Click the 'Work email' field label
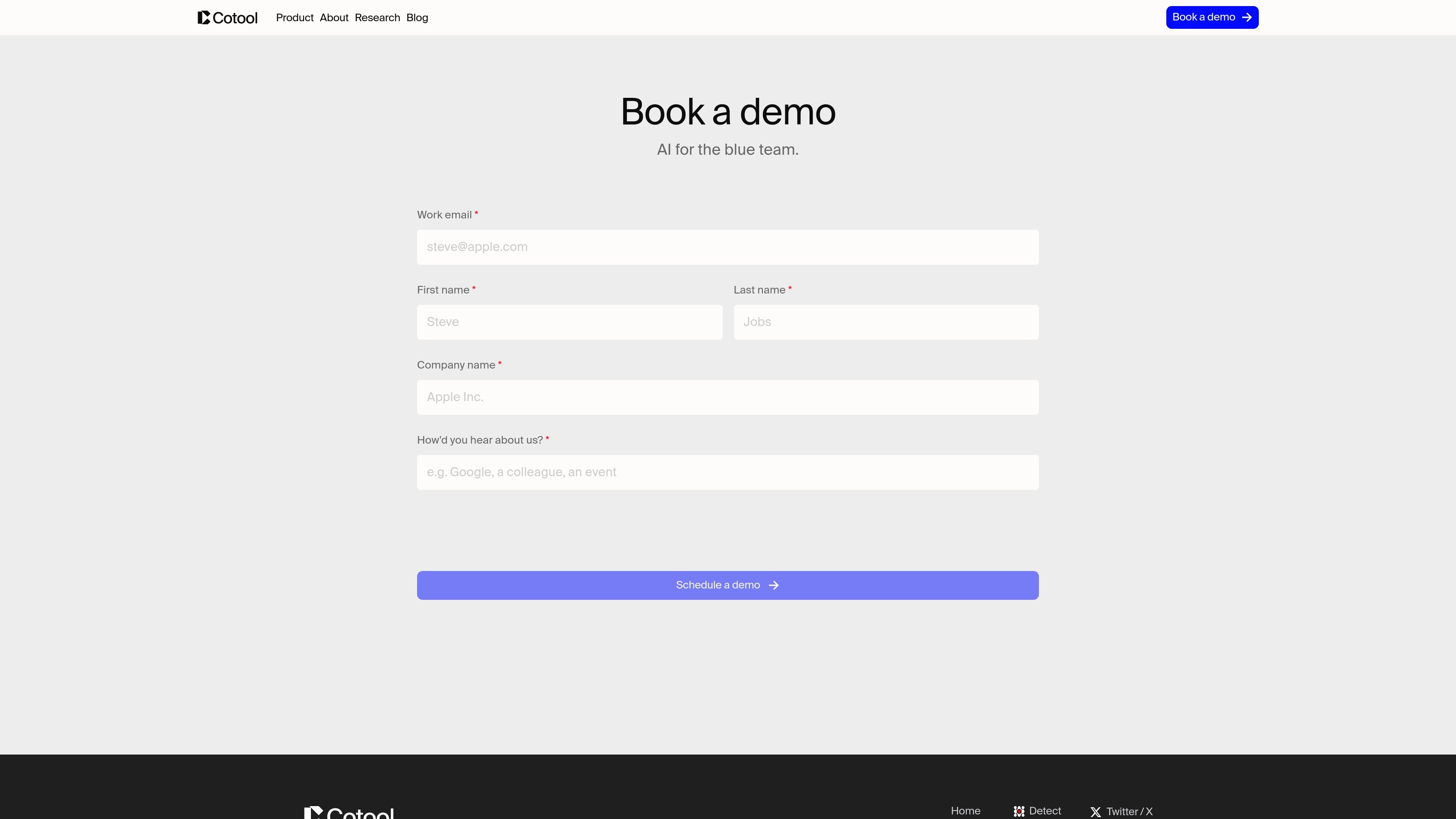Image resolution: width=1456 pixels, height=819 pixels. point(444,215)
